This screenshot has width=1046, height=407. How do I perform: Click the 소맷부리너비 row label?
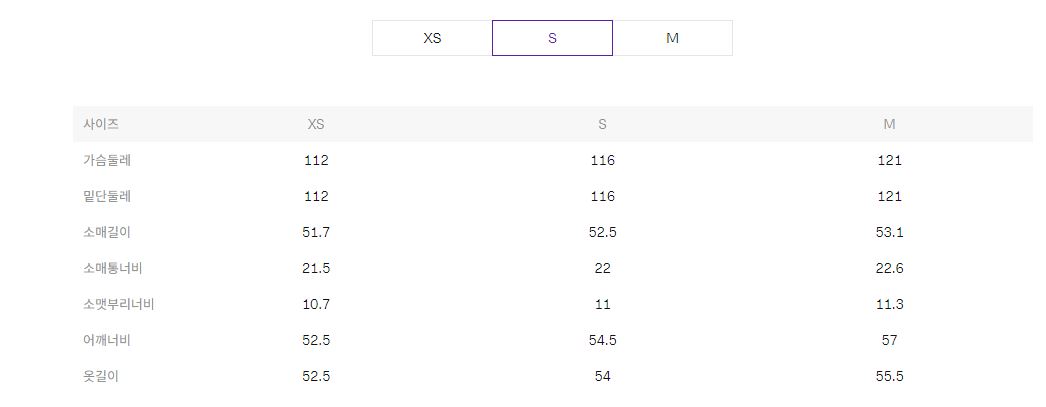[119, 304]
